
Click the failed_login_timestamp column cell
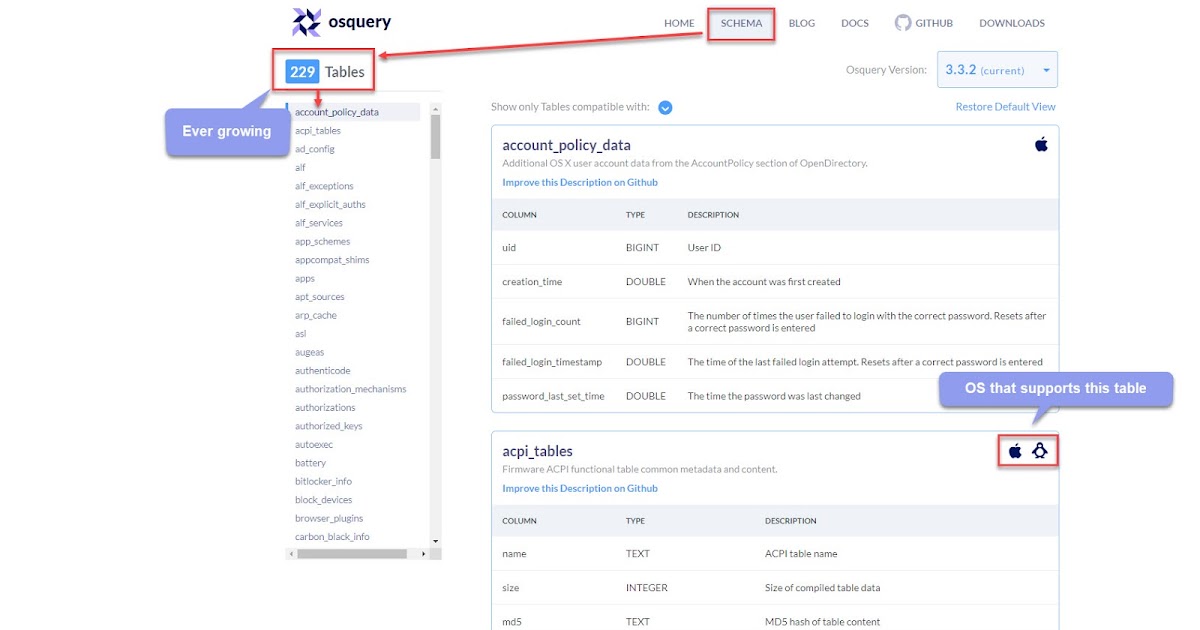pos(552,362)
